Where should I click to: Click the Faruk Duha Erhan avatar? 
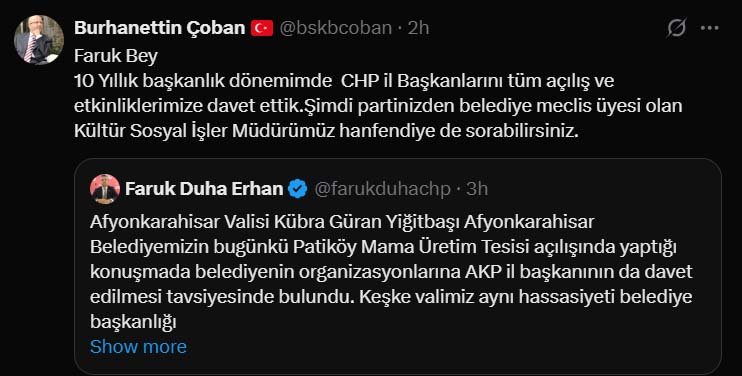click(105, 189)
